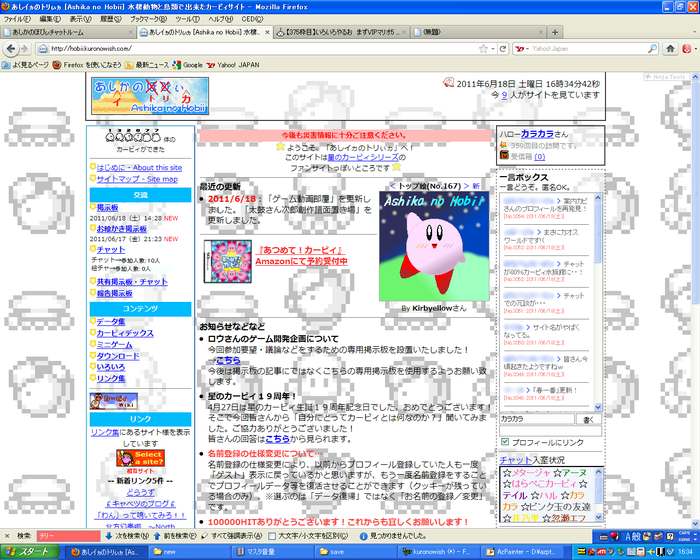The image size is (700, 560).
Task: Click the inbox icon next to 受信箱
Action: (x=504, y=155)
